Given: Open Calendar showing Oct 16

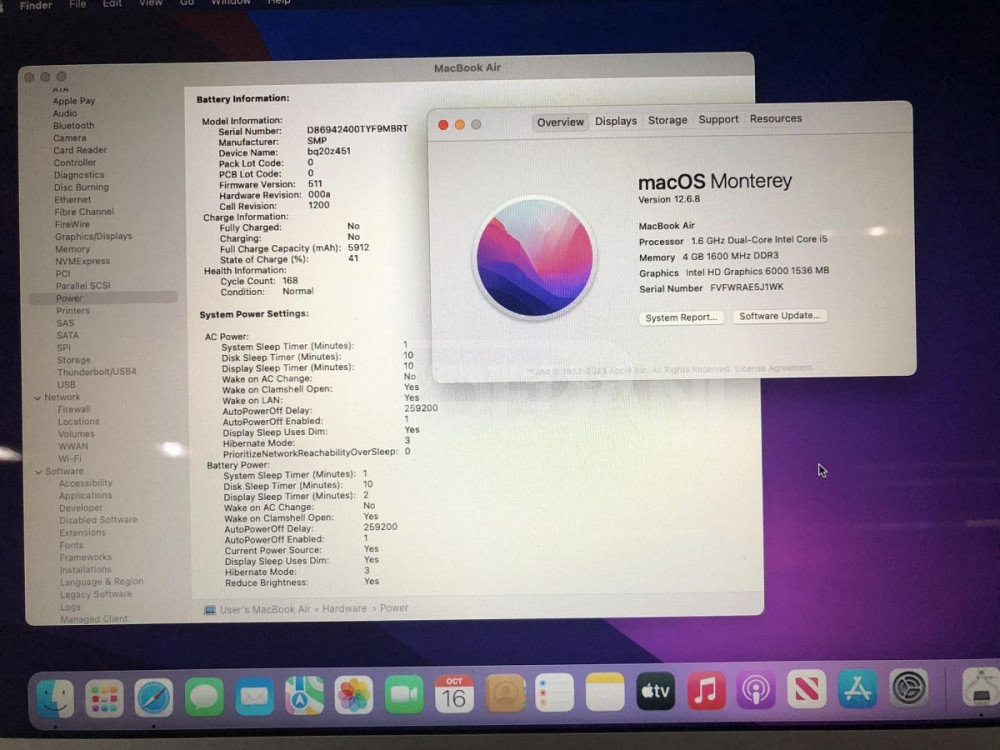Looking at the screenshot, I should pos(454,693).
